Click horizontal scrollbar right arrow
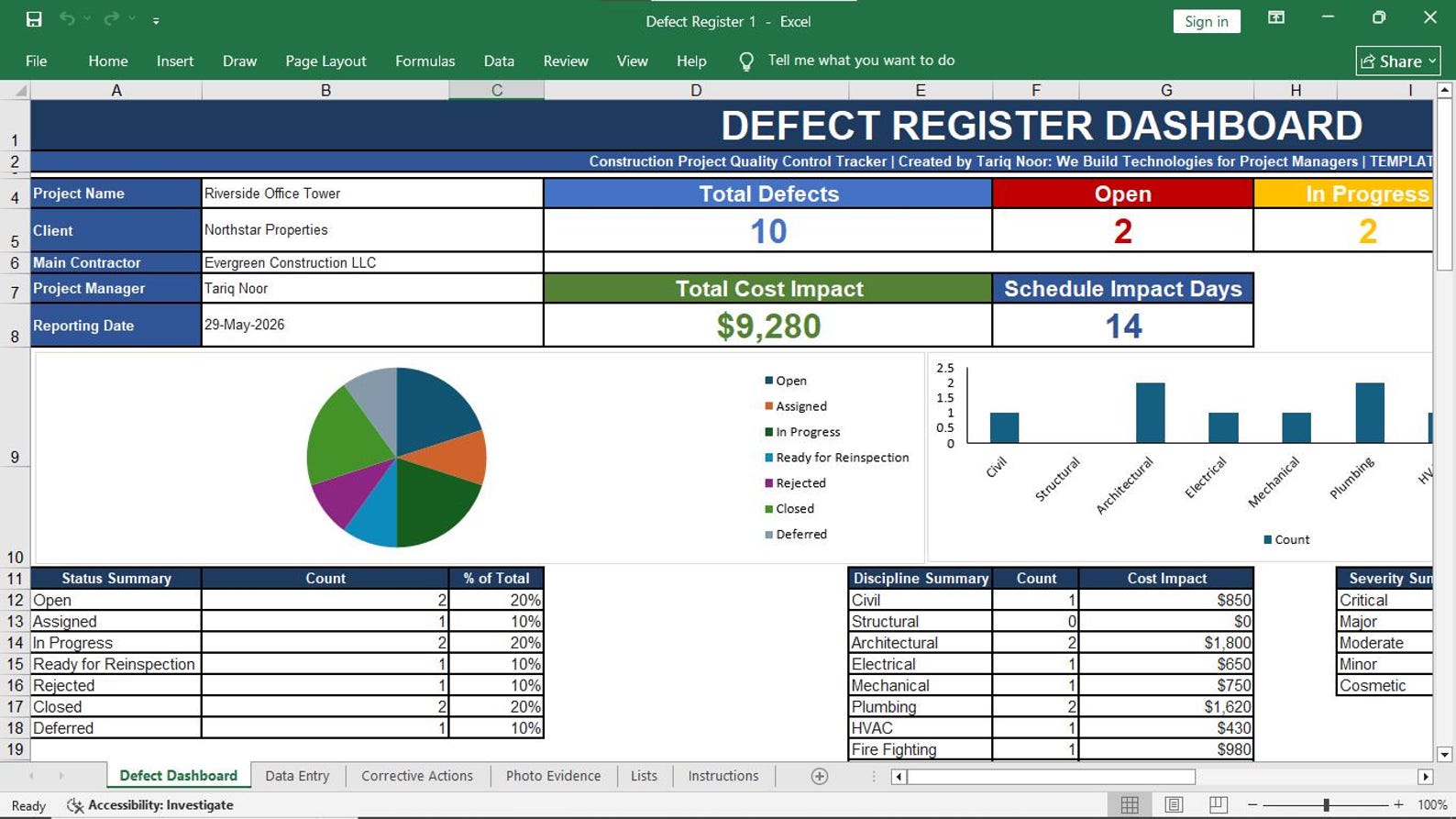 pos(1425,777)
